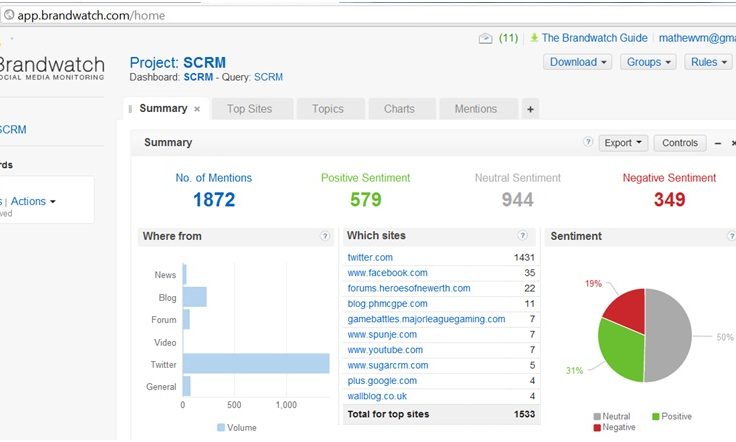Open the forums.heroesofnewerth.com link
The image size is (736, 442).
pos(409,288)
